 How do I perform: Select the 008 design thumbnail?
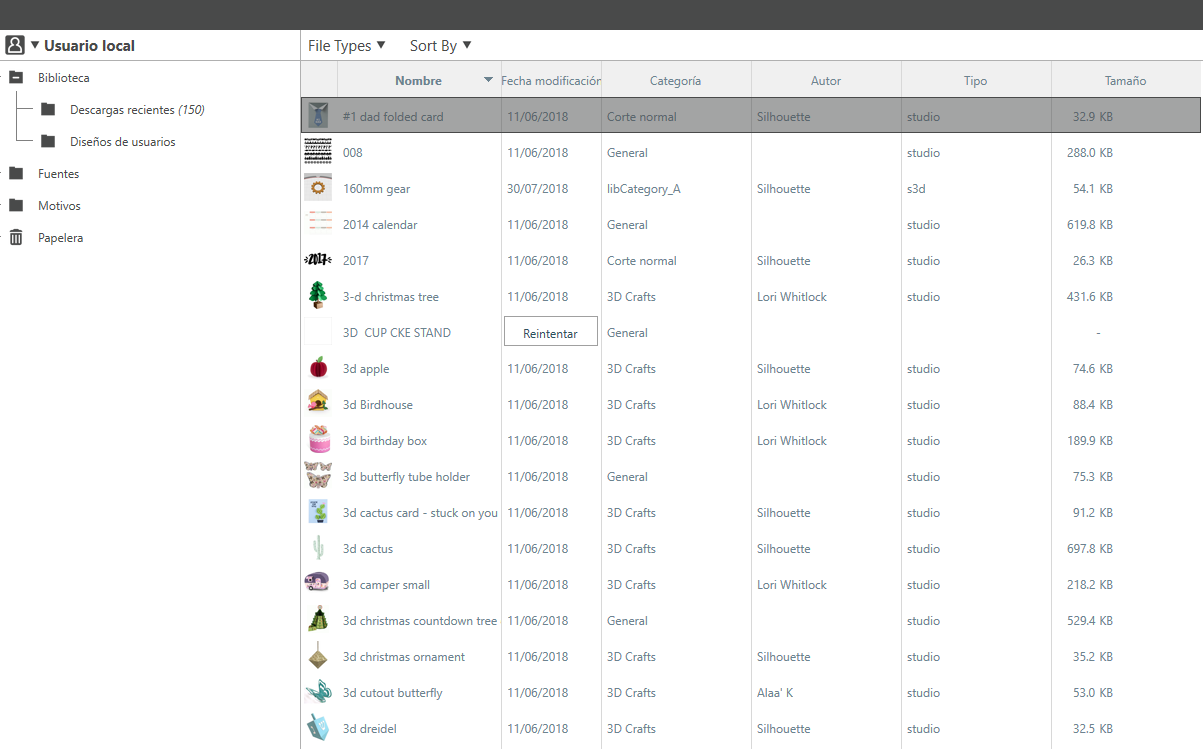(x=318, y=152)
